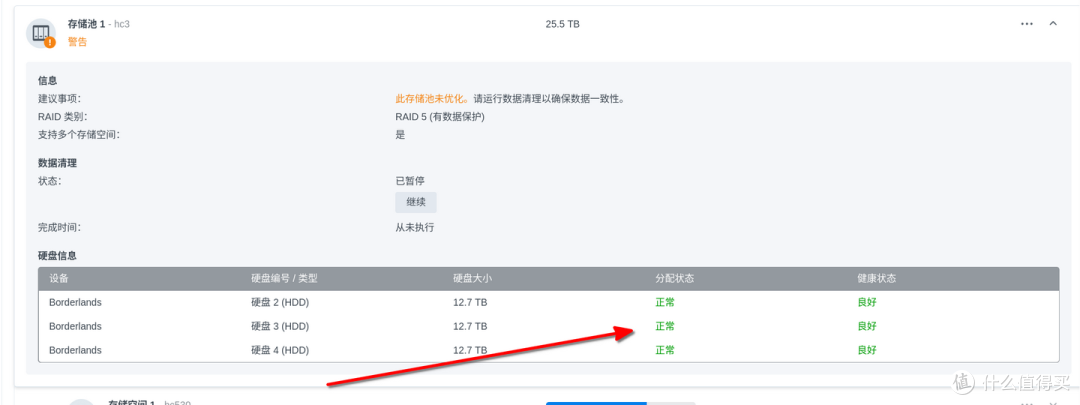Click the 支持多个存储空间 label

79,135
